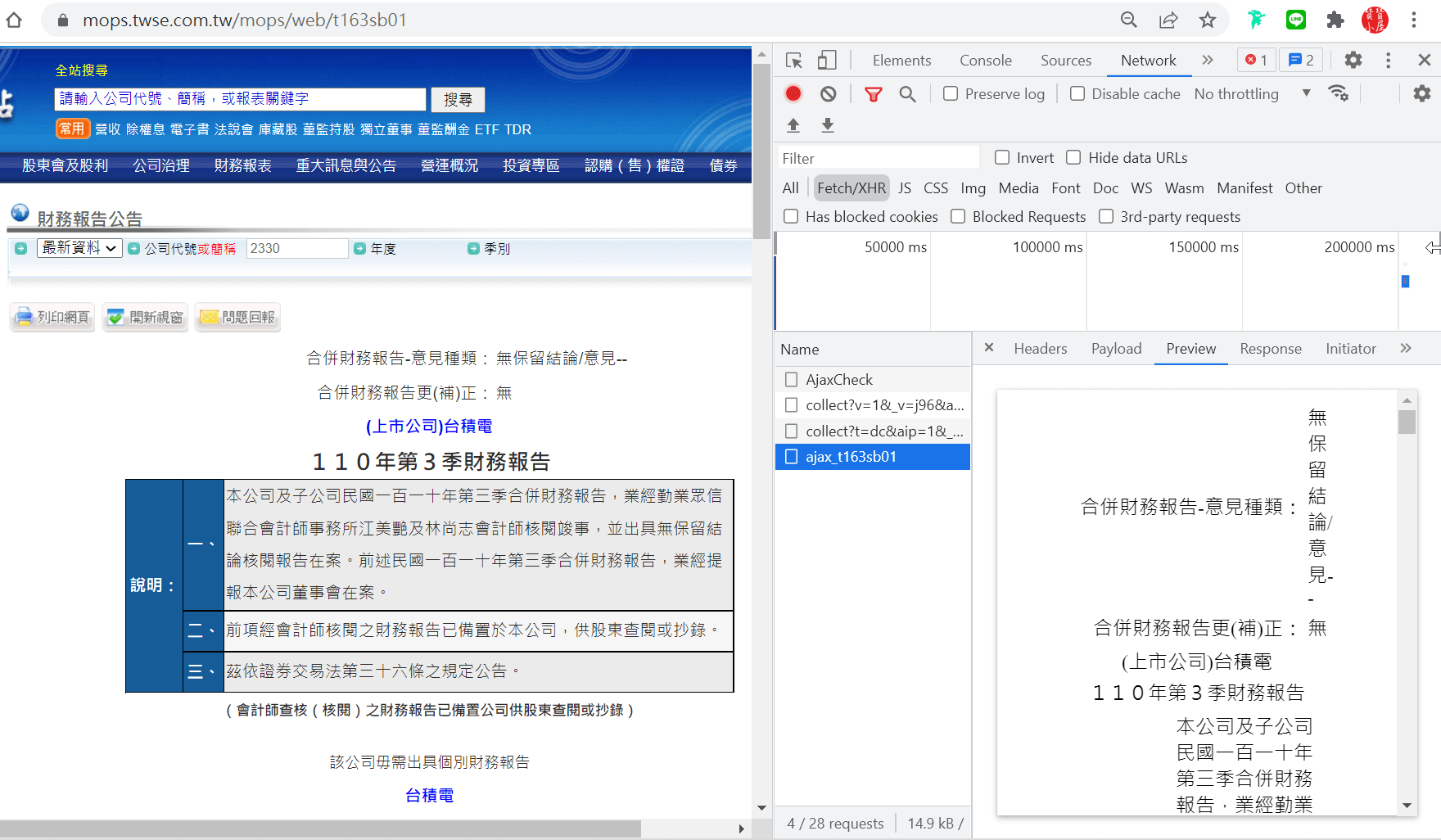
Task: Select the ajax_t163sb01 request
Action: 873,457
